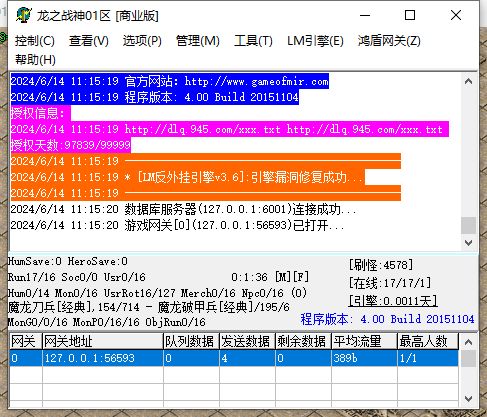Click the 授权信息: log line
This screenshot has height=417, width=487.
pos(40,113)
